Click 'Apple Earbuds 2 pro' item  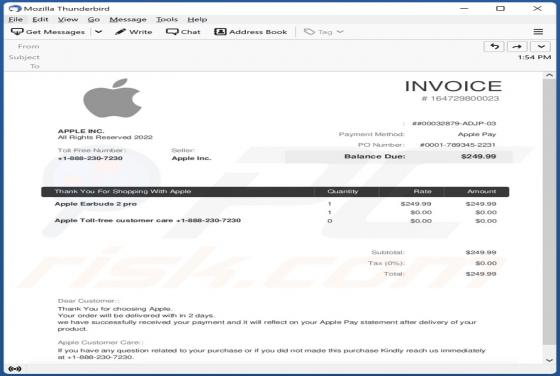(x=96, y=204)
